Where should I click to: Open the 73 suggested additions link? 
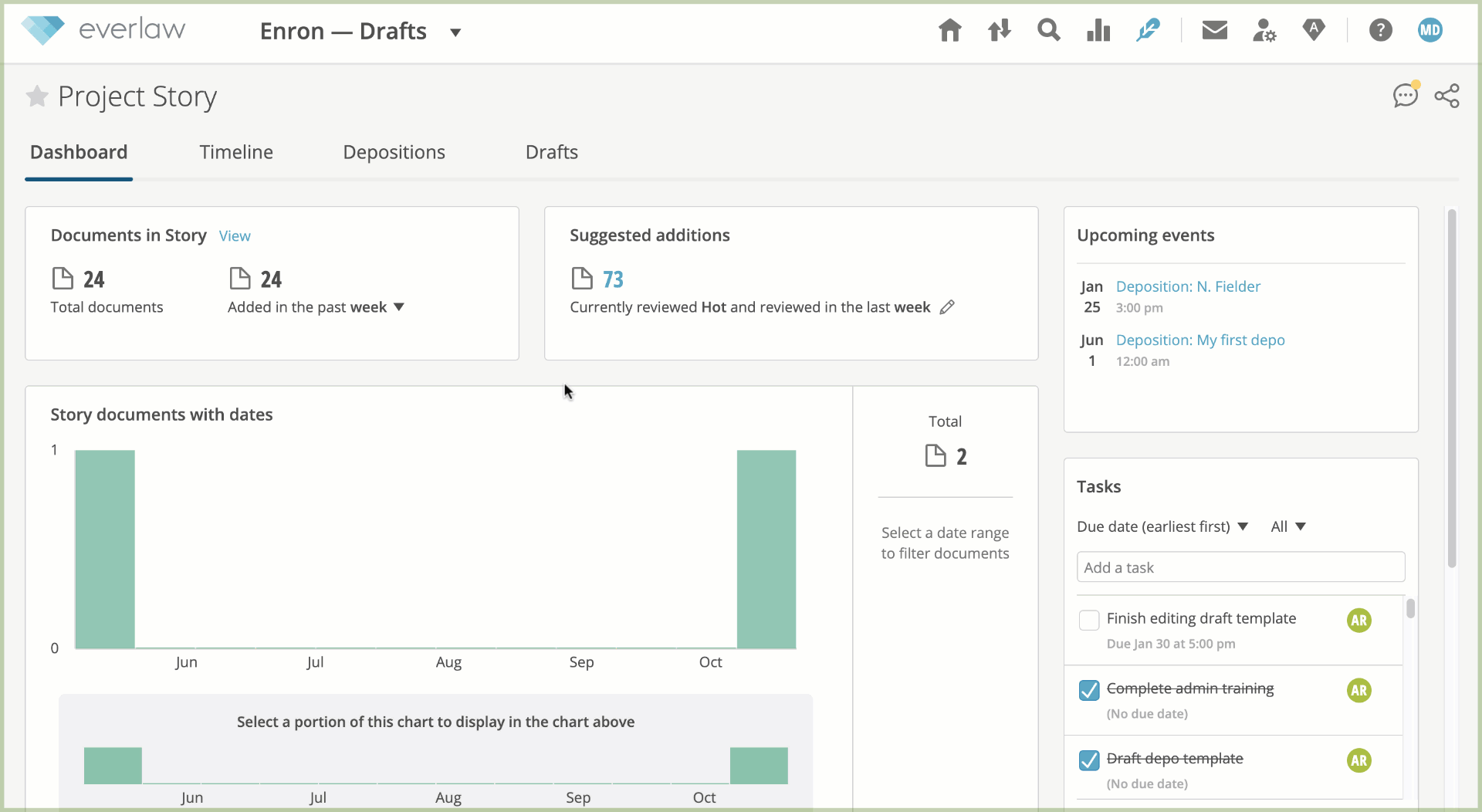point(613,279)
